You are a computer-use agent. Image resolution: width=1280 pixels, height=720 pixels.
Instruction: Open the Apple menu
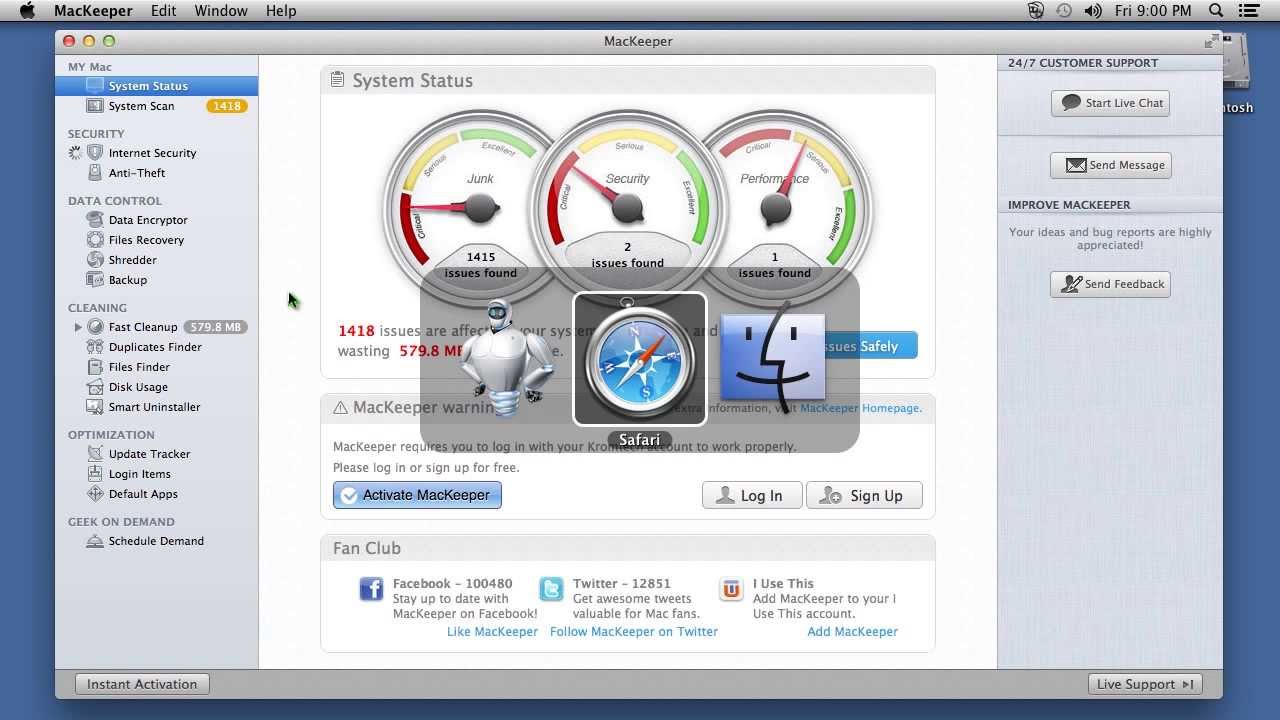click(27, 11)
